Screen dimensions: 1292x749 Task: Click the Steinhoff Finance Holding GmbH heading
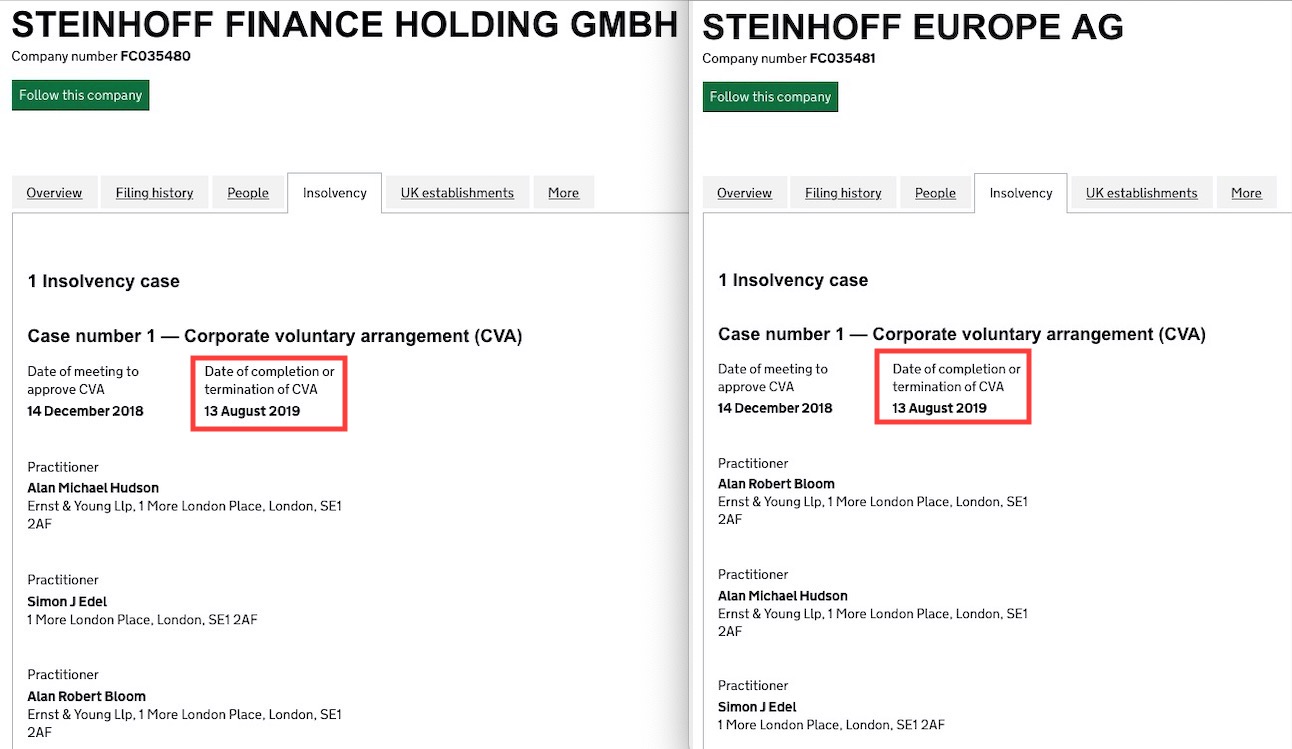pos(343,24)
